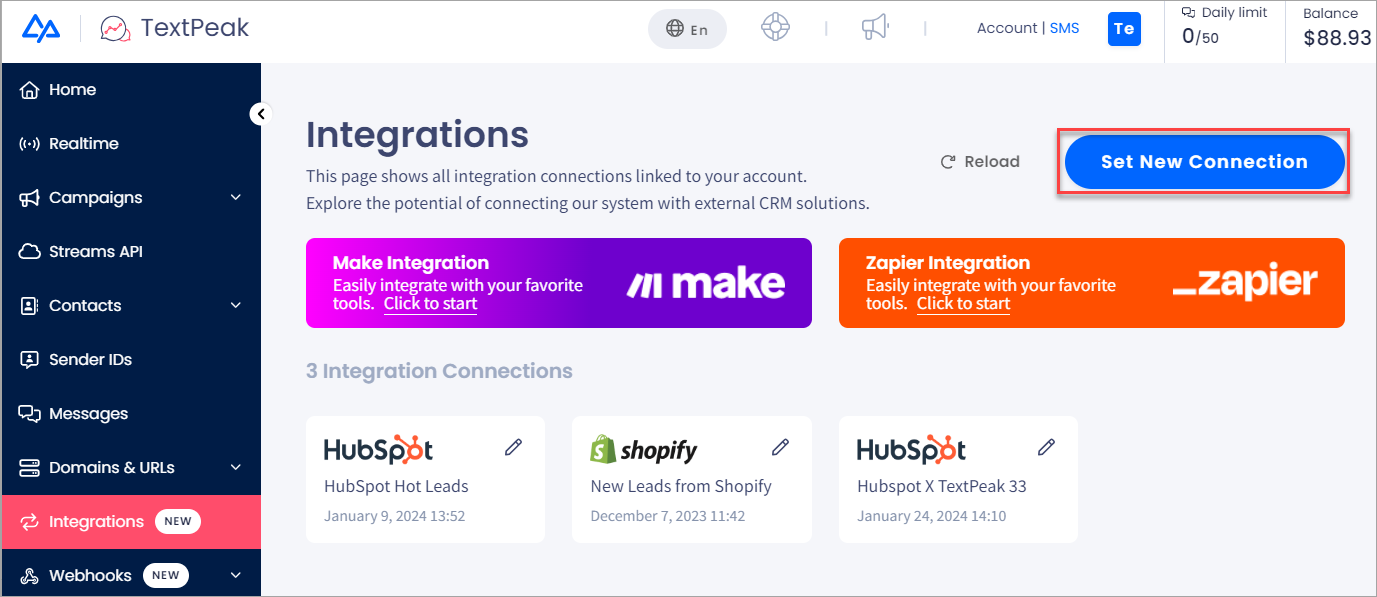Click the Sender IDs badge icon
The image size is (1377, 597).
click(29, 360)
